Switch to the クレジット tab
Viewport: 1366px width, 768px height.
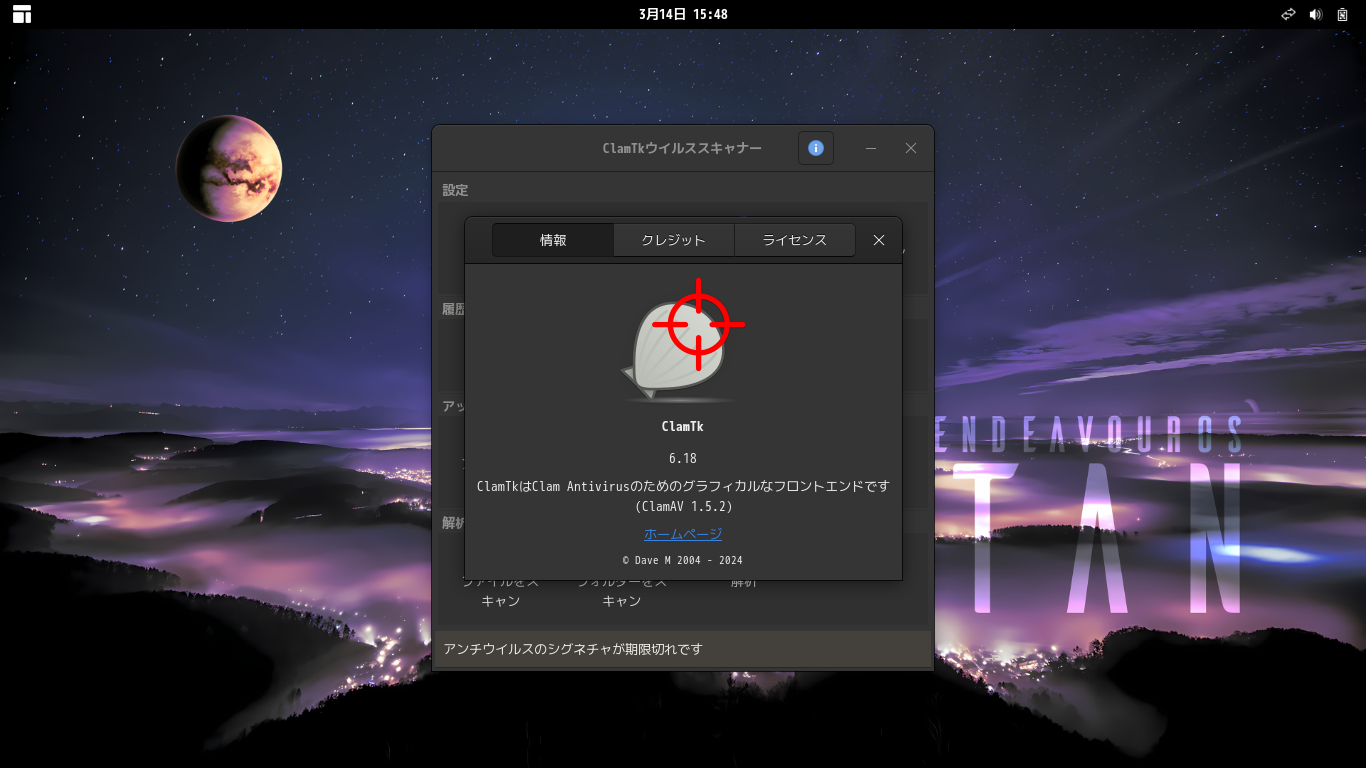tap(674, 240)
